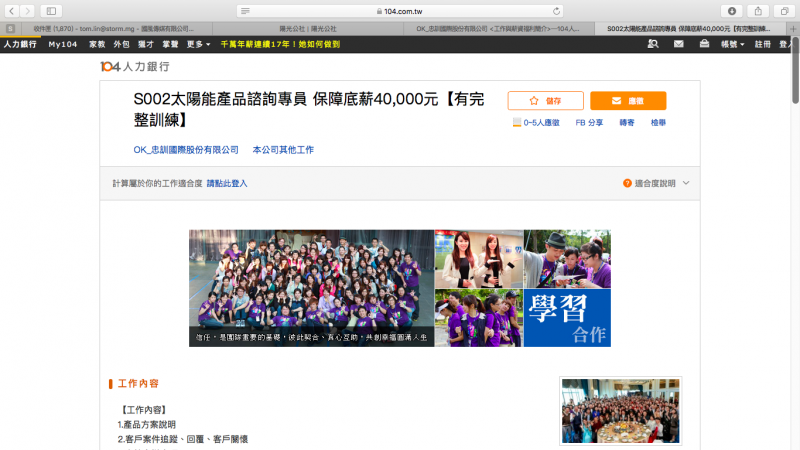Image resolution: width=800 pixels, height=450 pixels.
Task: Open Safari downloads list
Action: pos(732,11)
